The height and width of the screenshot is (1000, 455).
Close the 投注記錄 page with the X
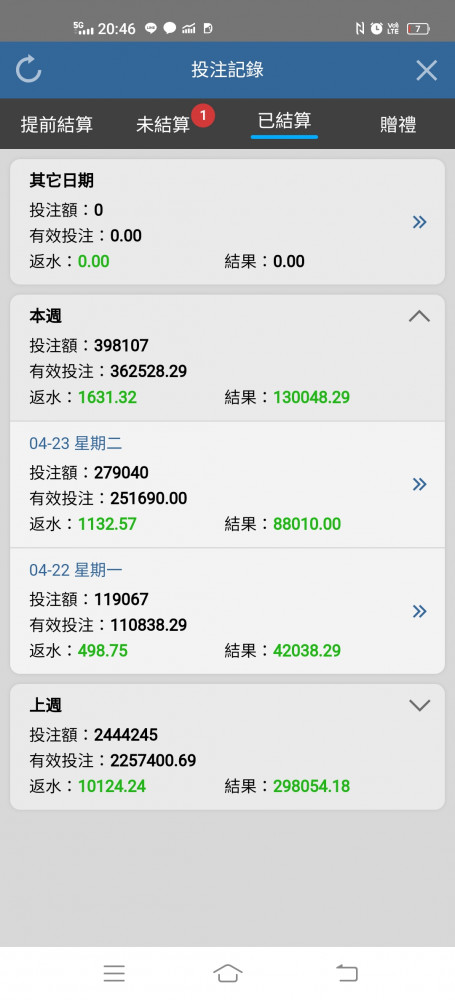426,70
